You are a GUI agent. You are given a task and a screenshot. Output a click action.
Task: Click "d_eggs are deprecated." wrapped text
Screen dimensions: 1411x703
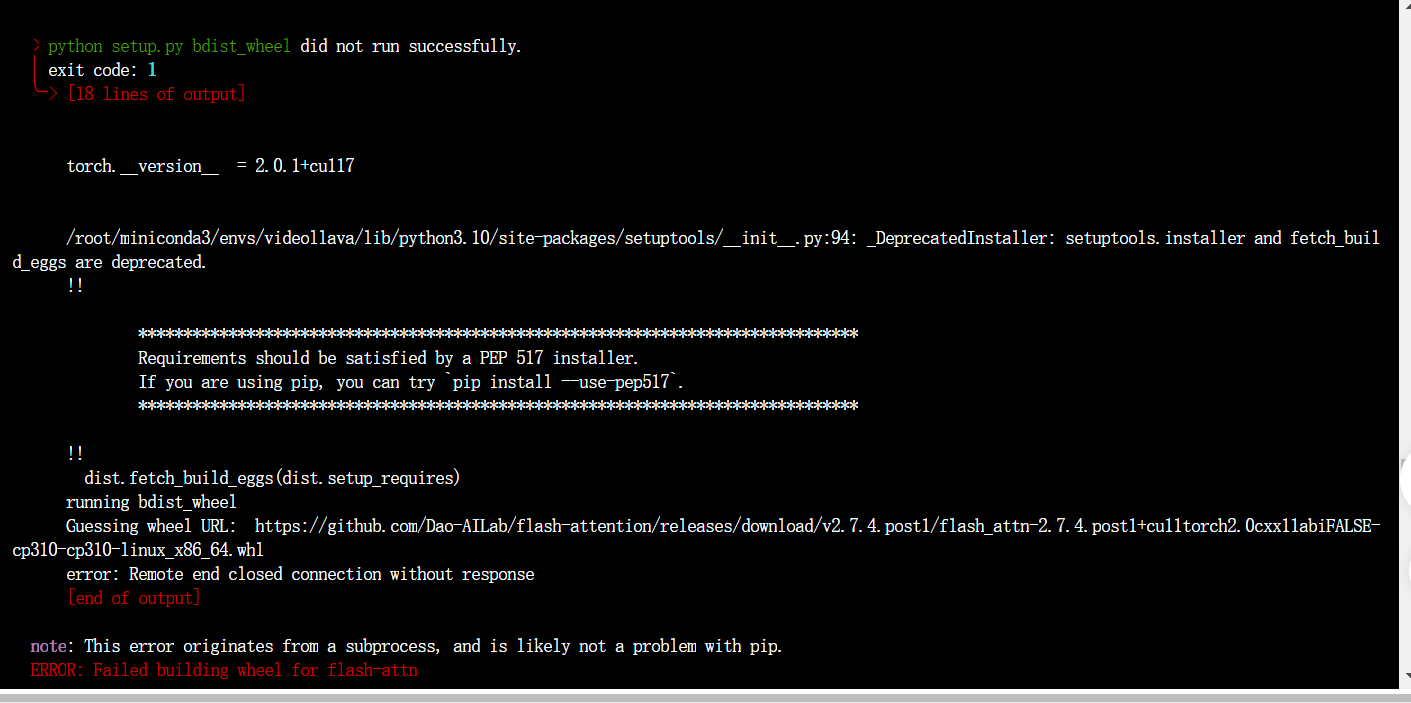pos(109,262)
